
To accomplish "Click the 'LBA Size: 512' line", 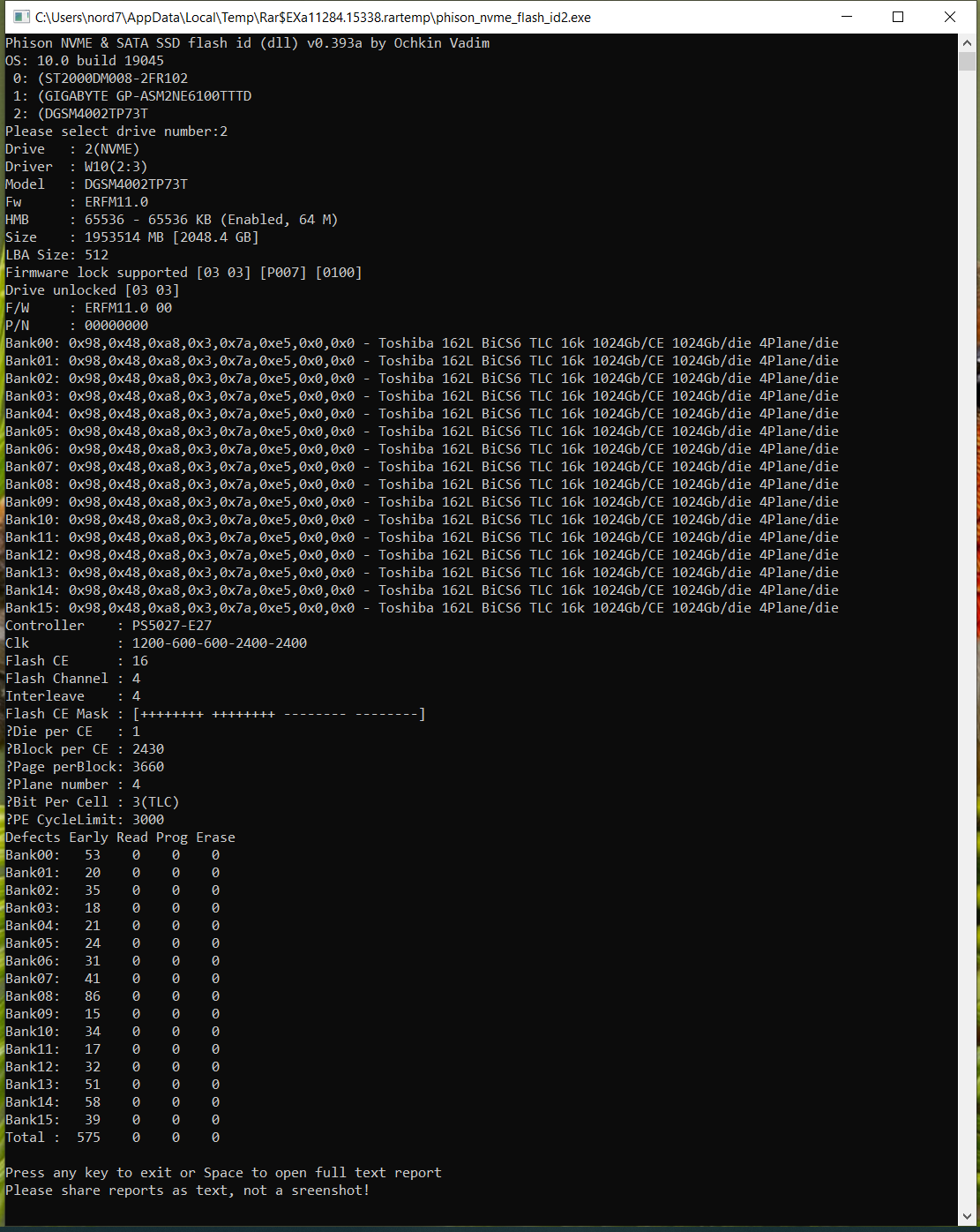I will pyautogui.click(x=57, y=255).
